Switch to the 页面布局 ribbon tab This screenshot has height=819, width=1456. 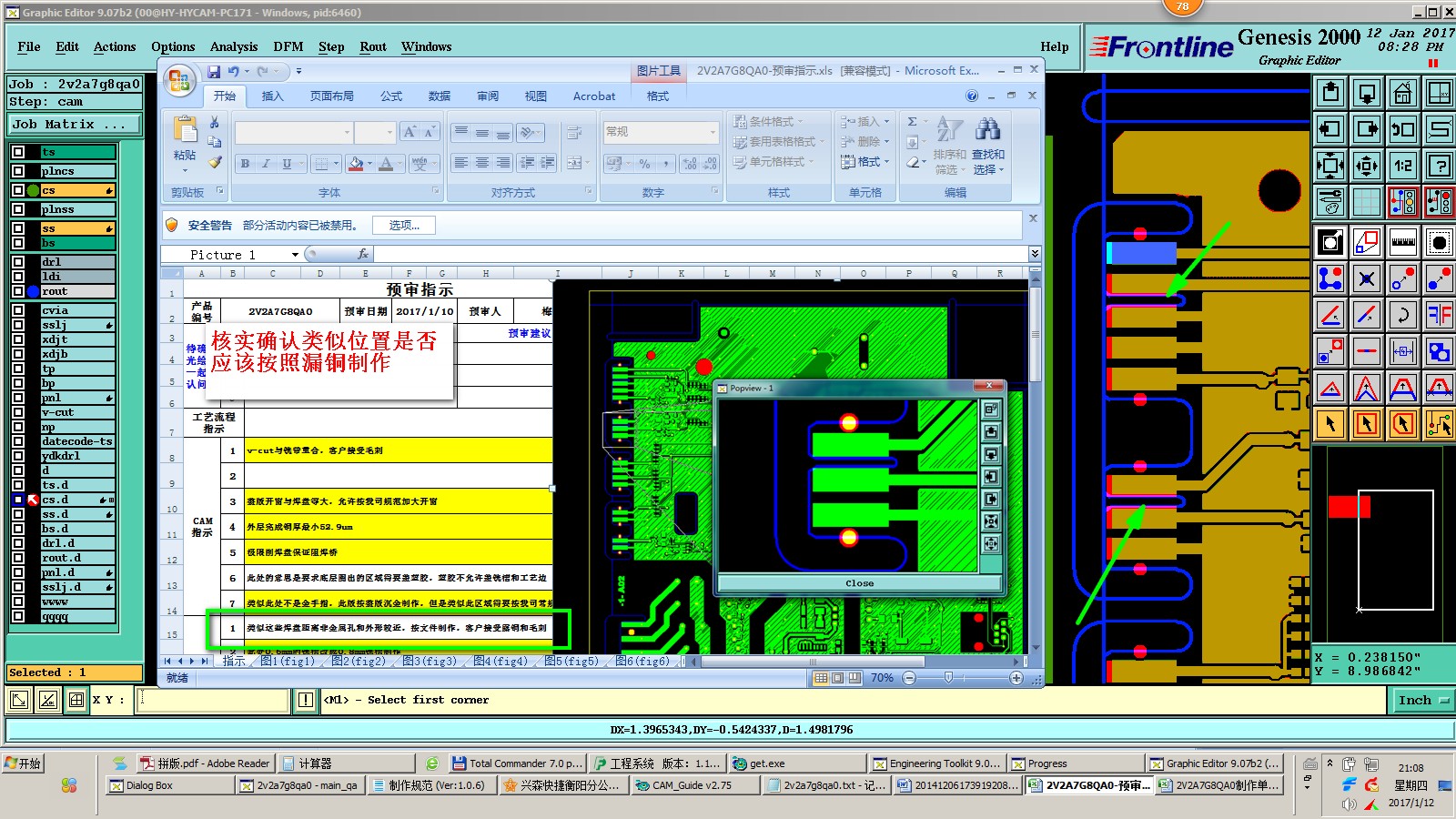pyautogui.click(x=331, y=96)
